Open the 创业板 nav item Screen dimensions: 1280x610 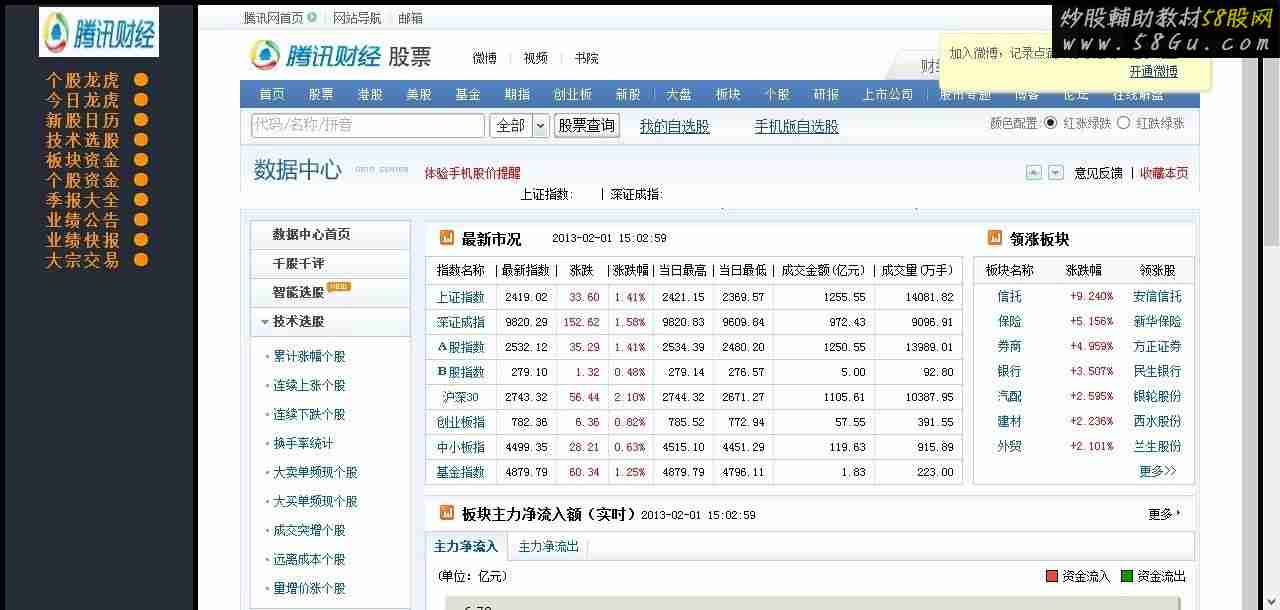(573, 94)
